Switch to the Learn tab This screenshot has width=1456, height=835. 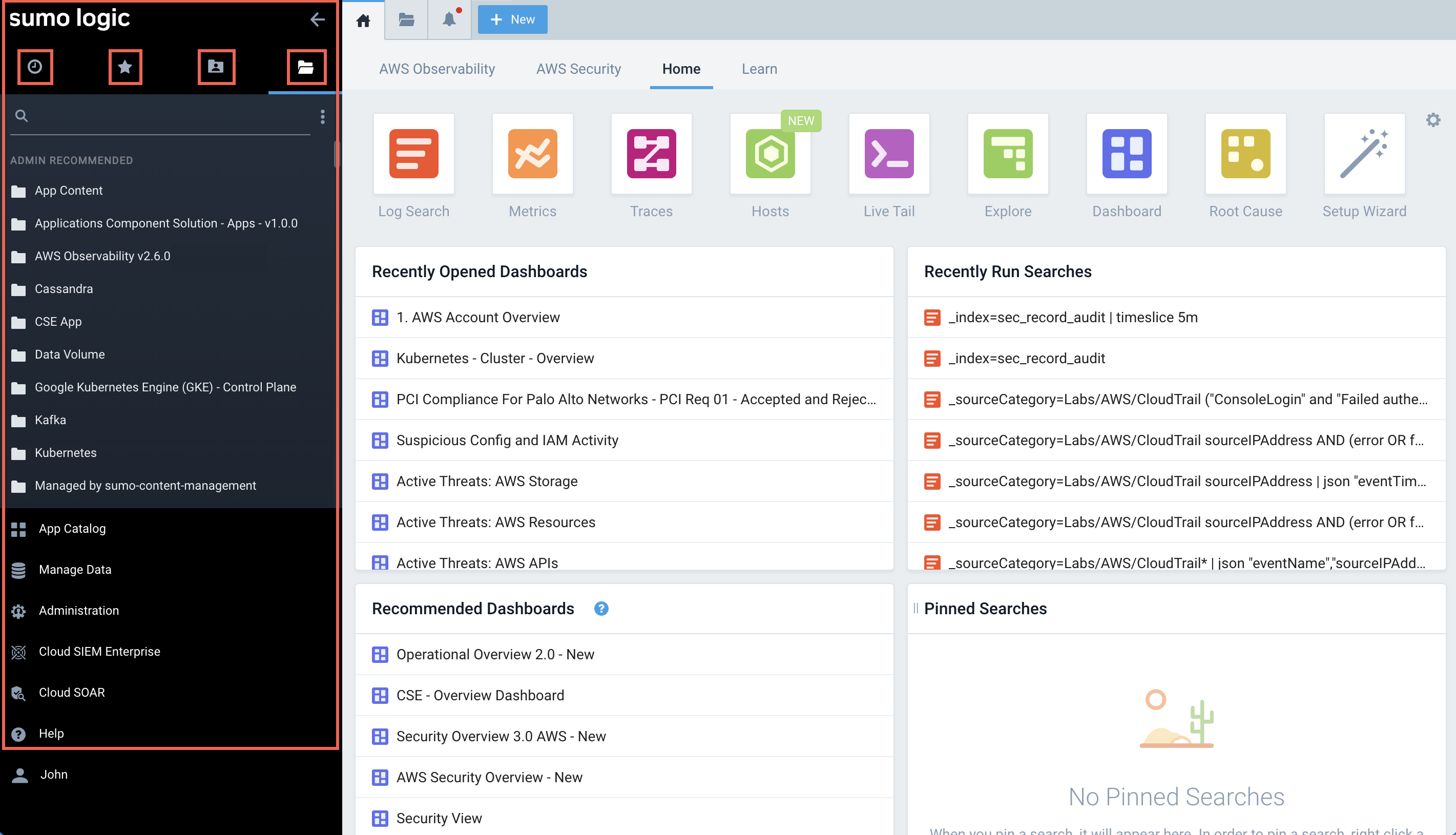pos(759,69)
